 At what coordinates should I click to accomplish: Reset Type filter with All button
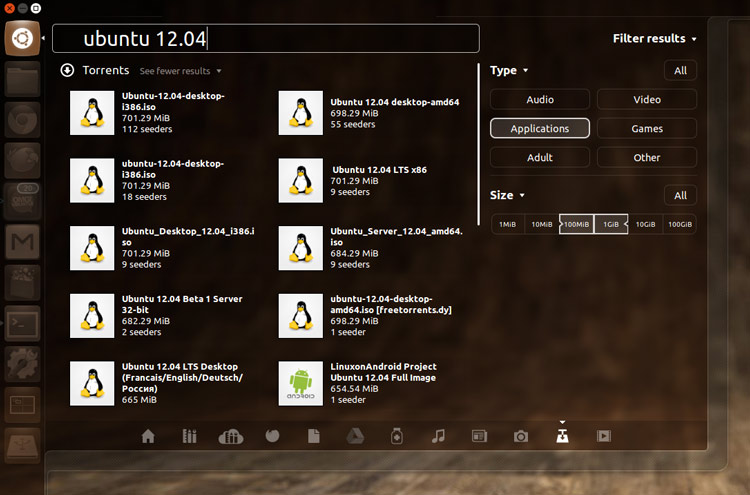coord(680,71)
